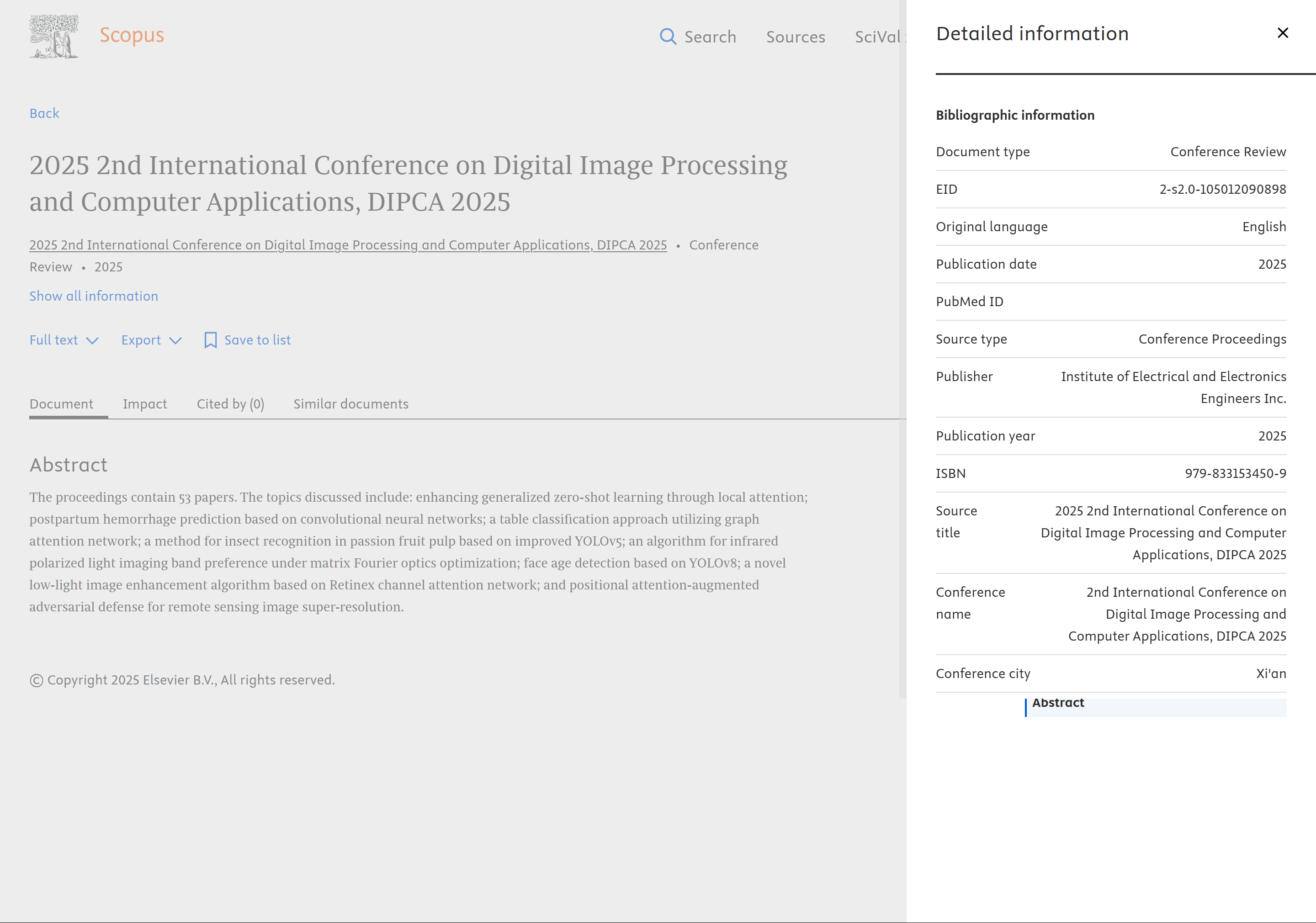Click the Elsevier tree logo

(x=54, y=36)
